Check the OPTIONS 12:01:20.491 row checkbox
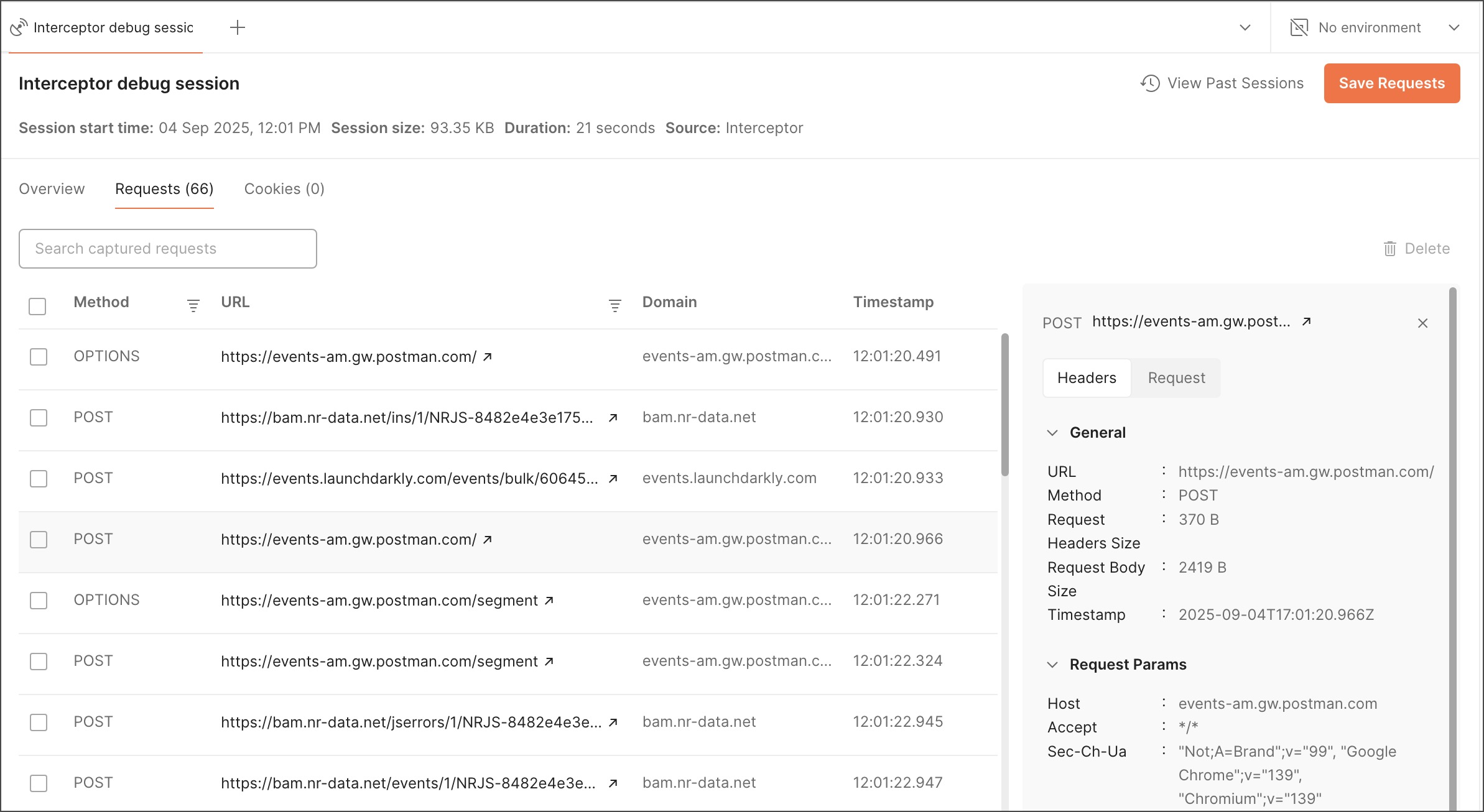Image resolution: width=1484 pixels, height=812 pixels. pyautogui.click(x=39, y=357)
